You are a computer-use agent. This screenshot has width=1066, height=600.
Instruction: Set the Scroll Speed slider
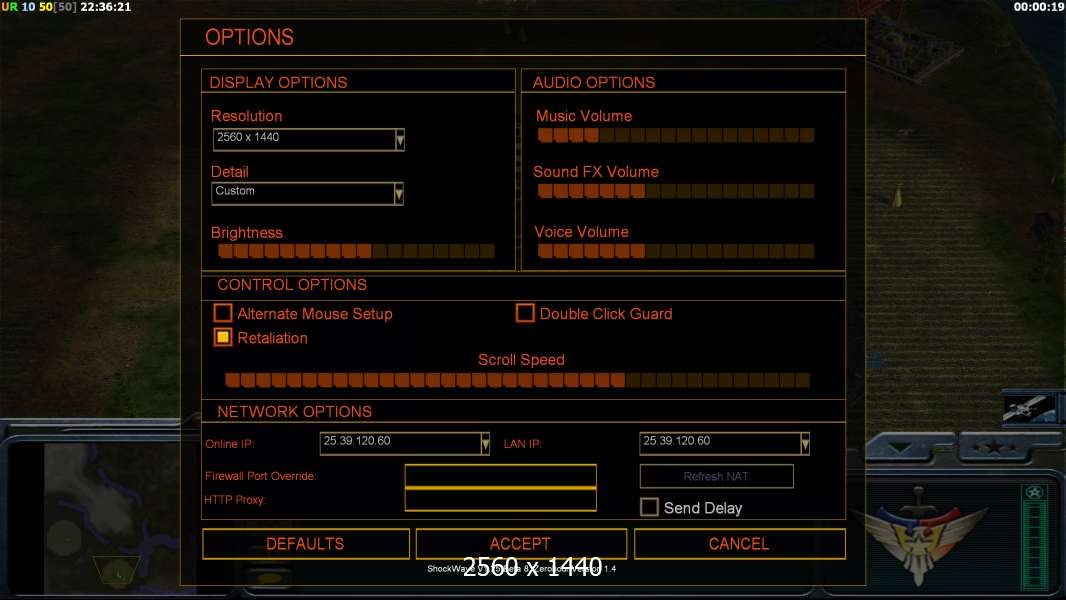coord(517,380)
